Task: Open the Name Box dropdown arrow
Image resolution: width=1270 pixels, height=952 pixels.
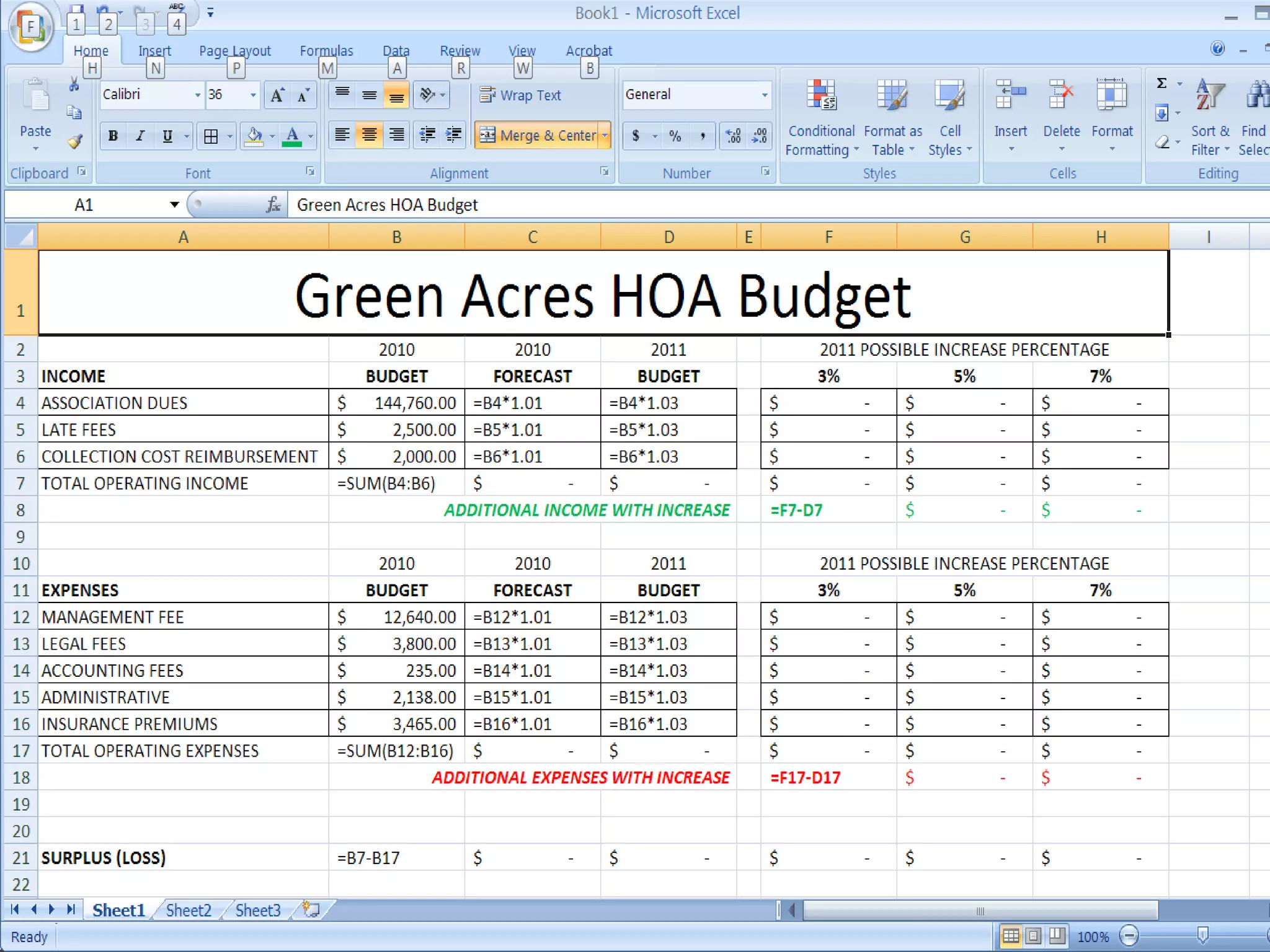Action: 174,205
